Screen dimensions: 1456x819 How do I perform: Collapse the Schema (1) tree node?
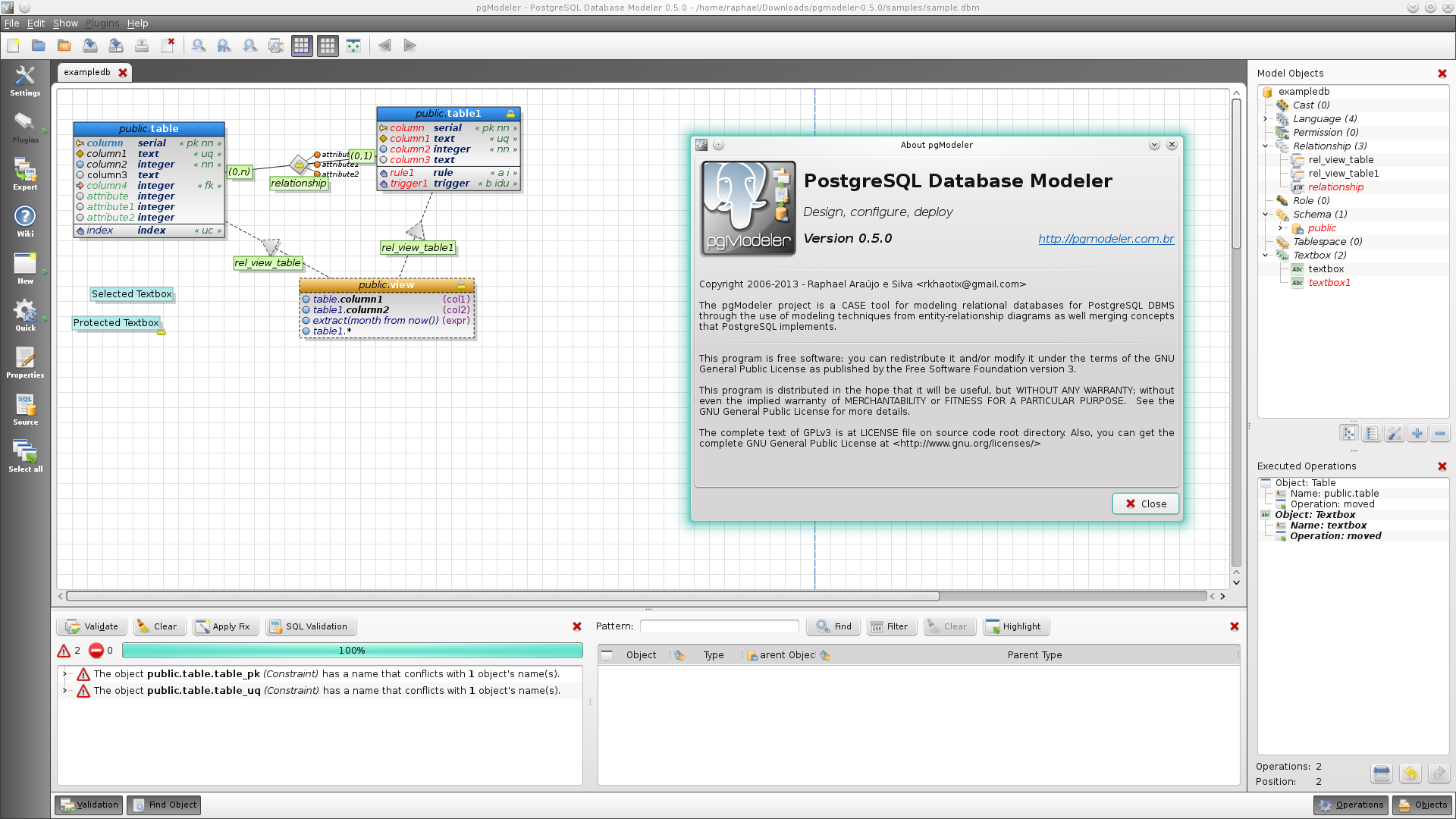1266,215
